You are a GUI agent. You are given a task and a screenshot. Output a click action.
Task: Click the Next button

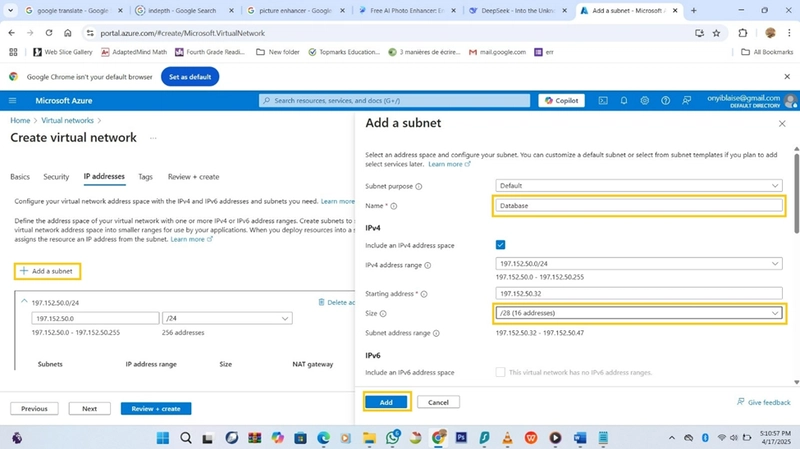89,409
